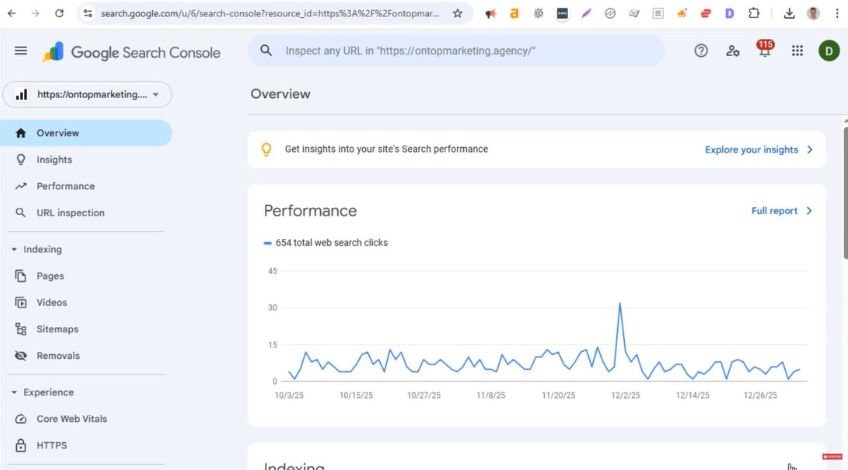Image resolution: width=848 pixels, height=470 pixels.
Task: Select URL inspection in sidebar
Action: click(x=70, y=213)
